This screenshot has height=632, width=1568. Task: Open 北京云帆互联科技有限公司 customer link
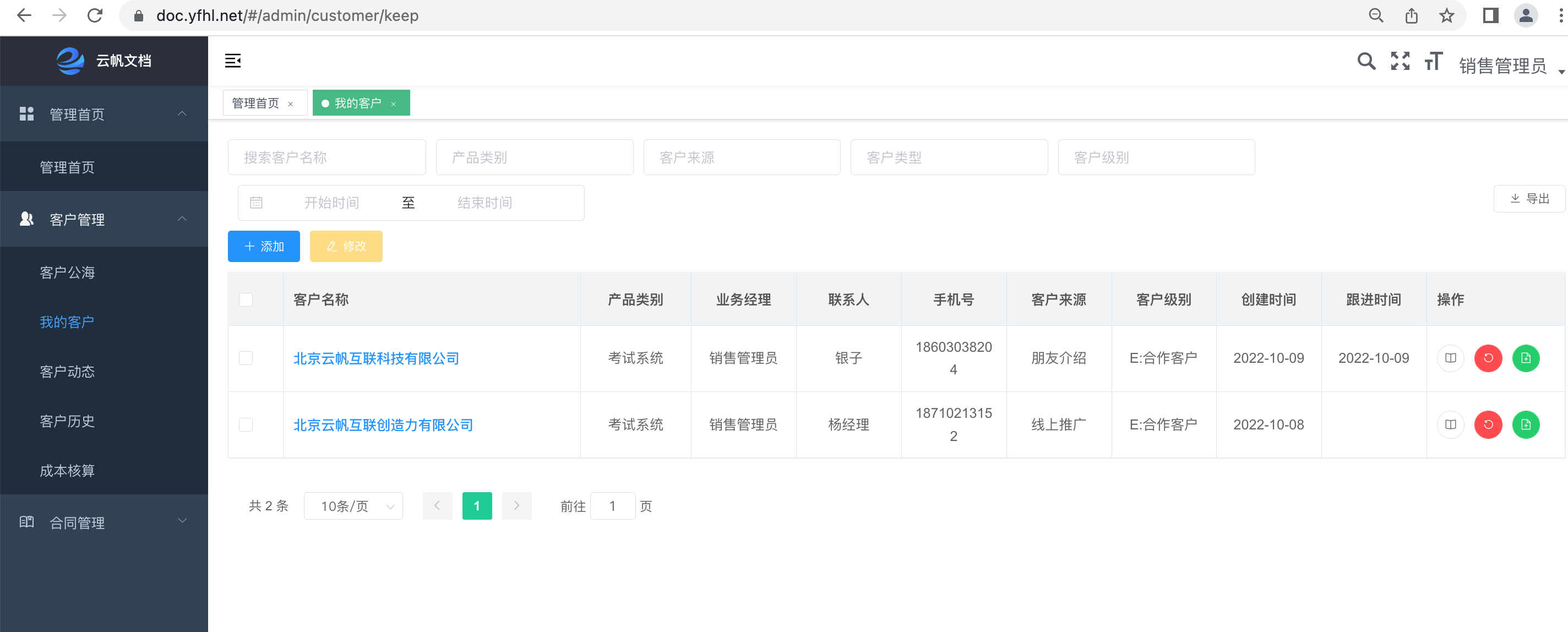376,358
